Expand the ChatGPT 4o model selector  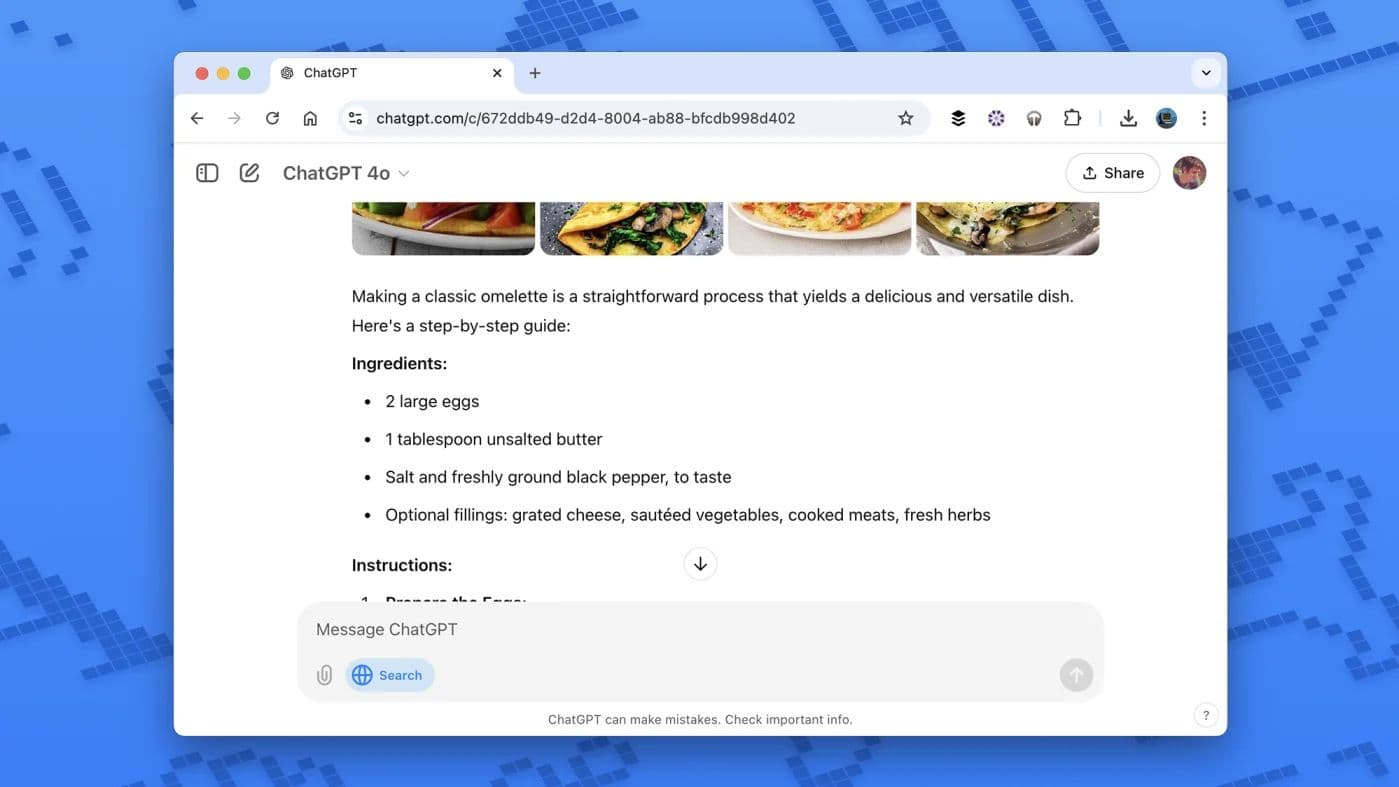pyautogui.click(x=346, y=173)
